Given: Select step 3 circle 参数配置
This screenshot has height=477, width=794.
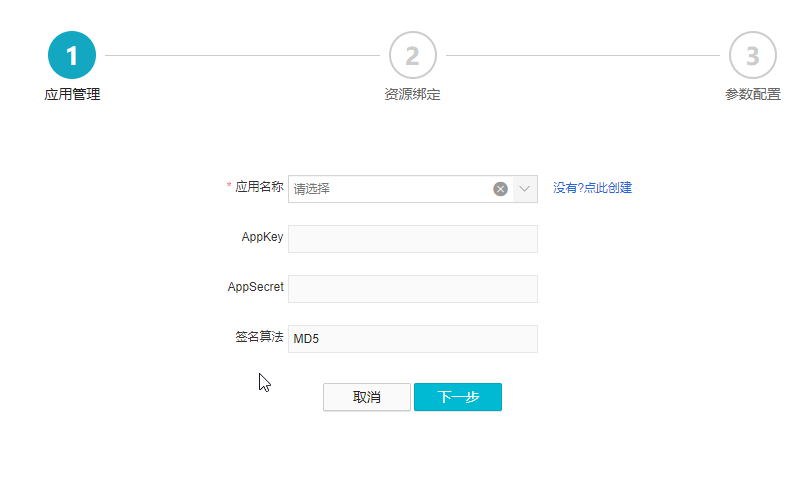Looking at the screenshot, I should pos(752,55).
